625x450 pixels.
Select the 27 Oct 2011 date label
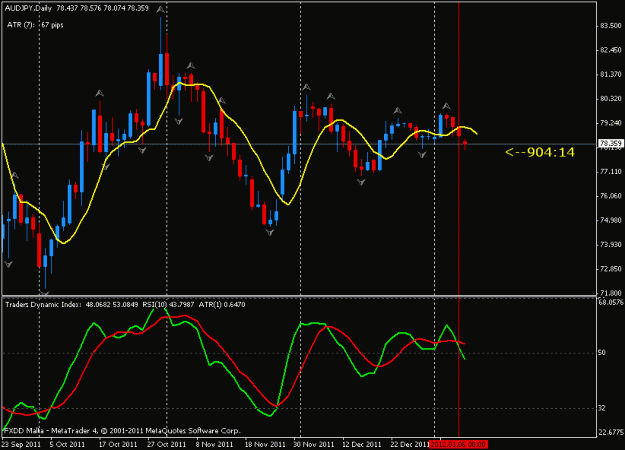click(x=167, y=444)
